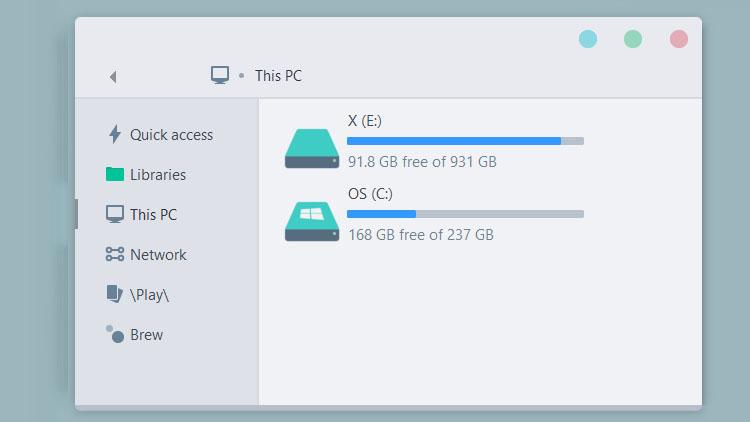Click the OS (C:) drive usage bar
Screen dimensions: 750x422
click(465, 214)
